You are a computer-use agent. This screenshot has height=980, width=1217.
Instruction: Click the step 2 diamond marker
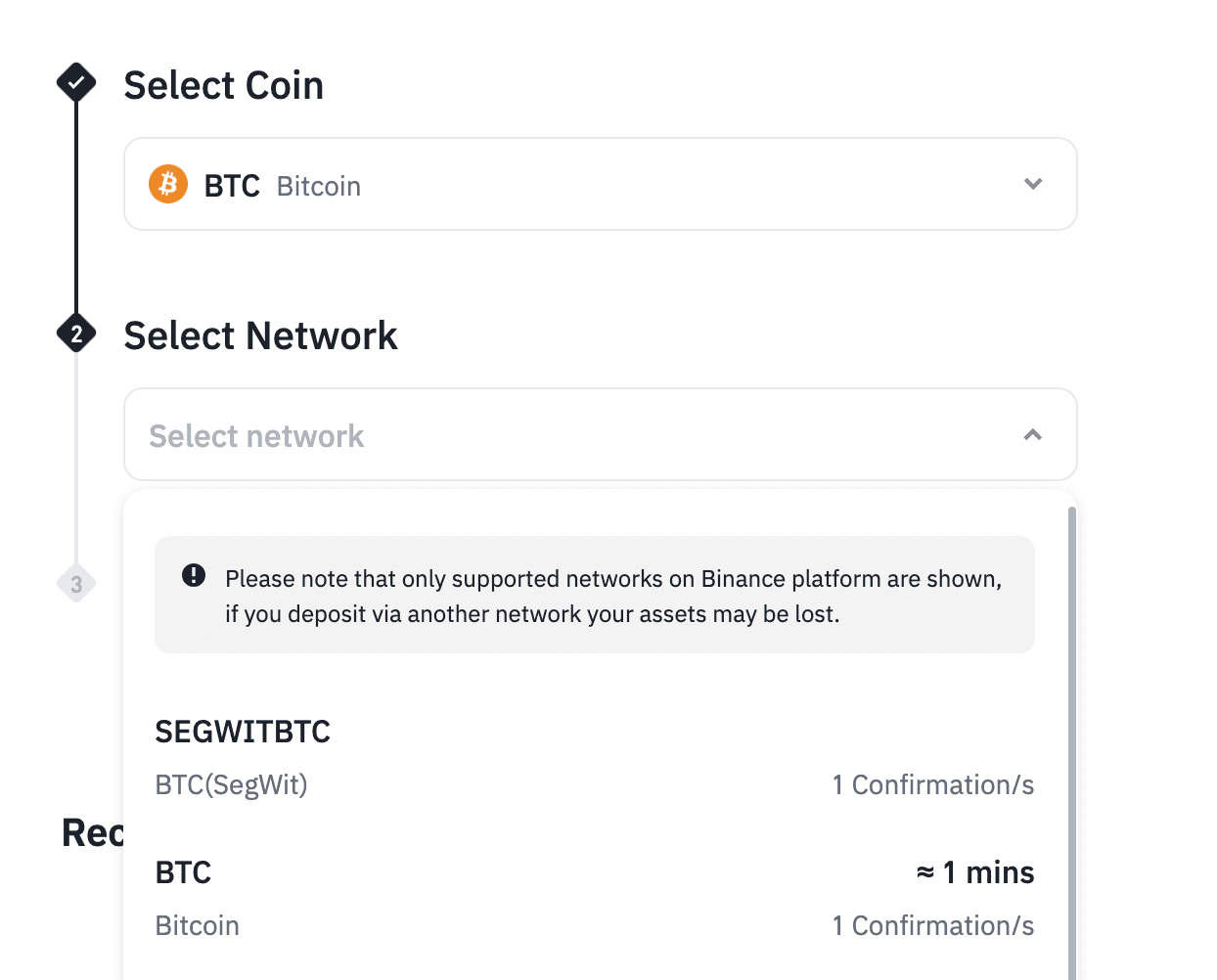[x=76, y=334]
